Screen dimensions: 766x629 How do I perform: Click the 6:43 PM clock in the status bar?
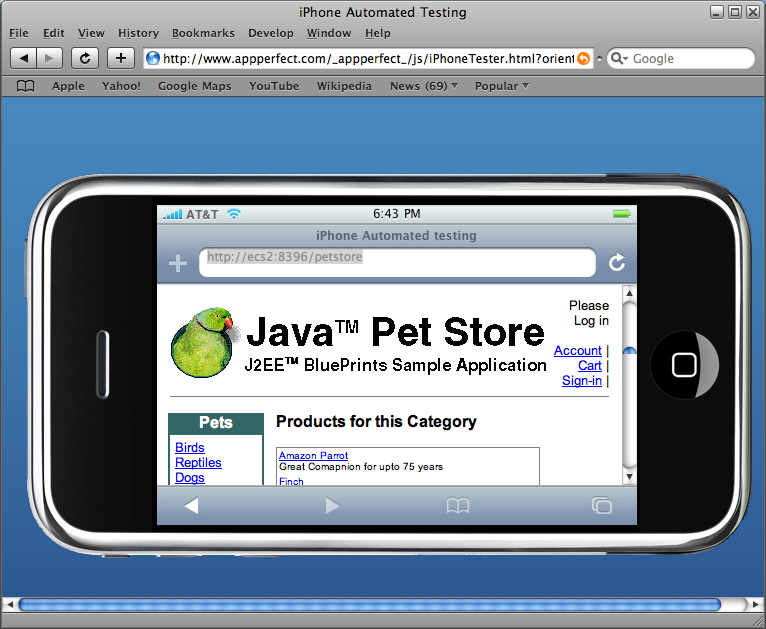397,214
